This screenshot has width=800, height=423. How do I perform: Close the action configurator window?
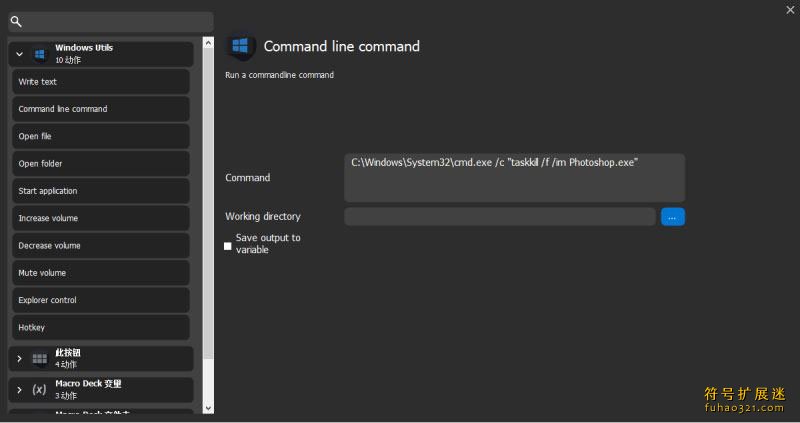pos(790,10)
